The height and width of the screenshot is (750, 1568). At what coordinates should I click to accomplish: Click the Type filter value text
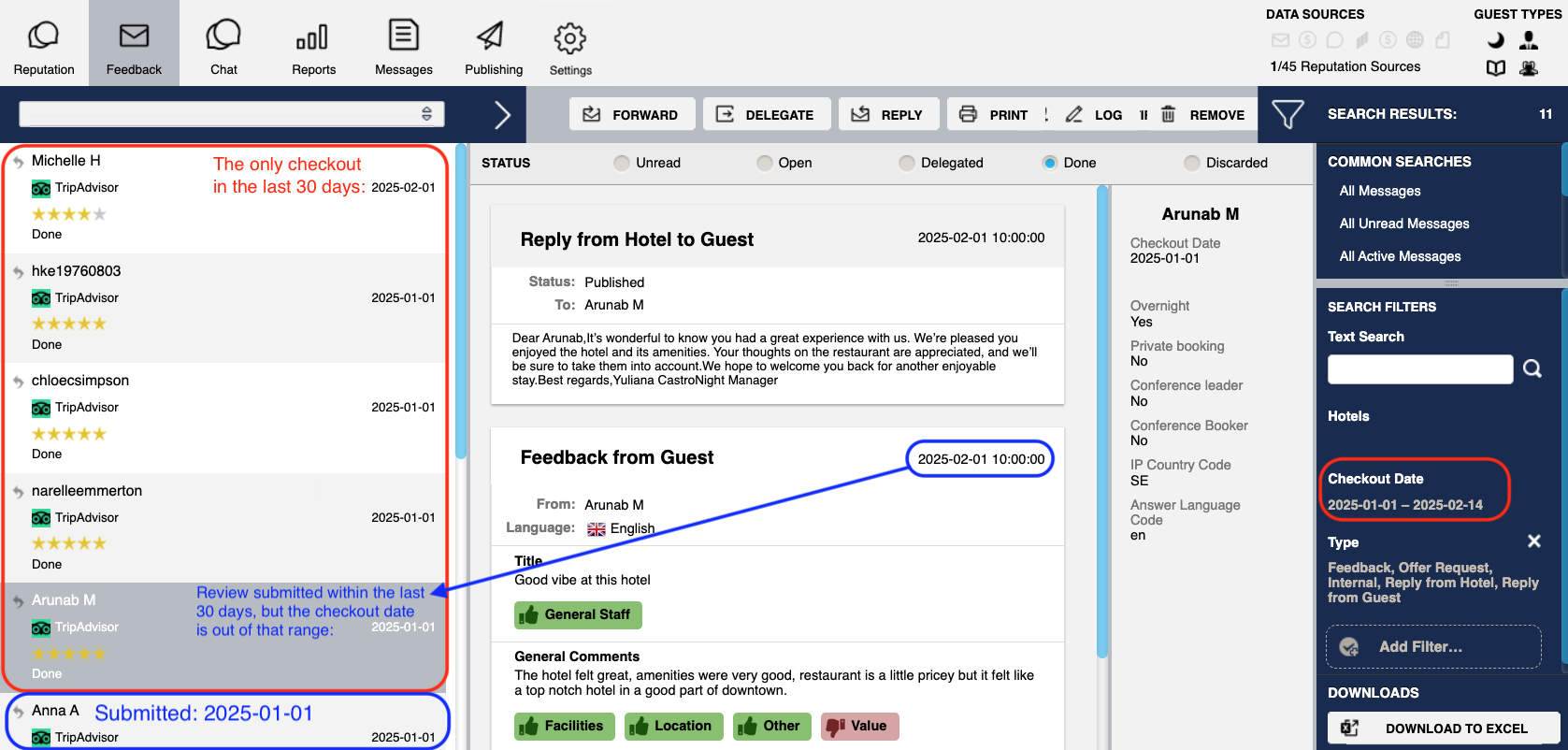(x=1432, y=583)
